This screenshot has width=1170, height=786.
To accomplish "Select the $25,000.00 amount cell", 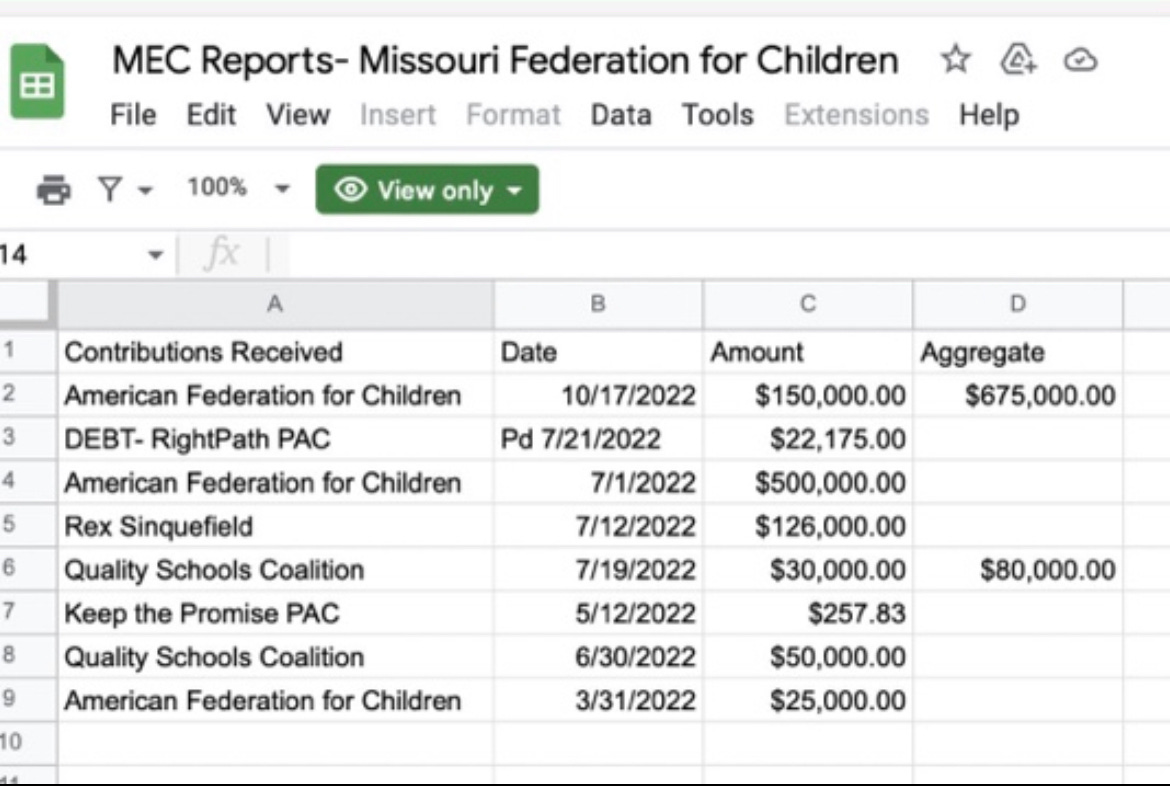I will [x=807, y=700].
